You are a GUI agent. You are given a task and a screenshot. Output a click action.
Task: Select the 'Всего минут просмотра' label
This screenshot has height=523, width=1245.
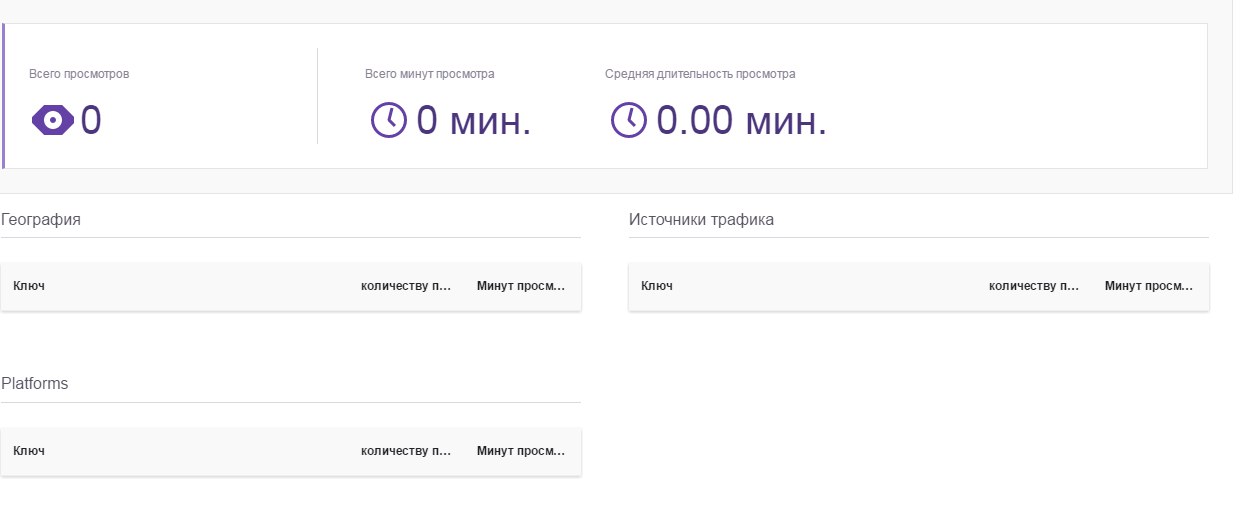click(x=430, y=74)
